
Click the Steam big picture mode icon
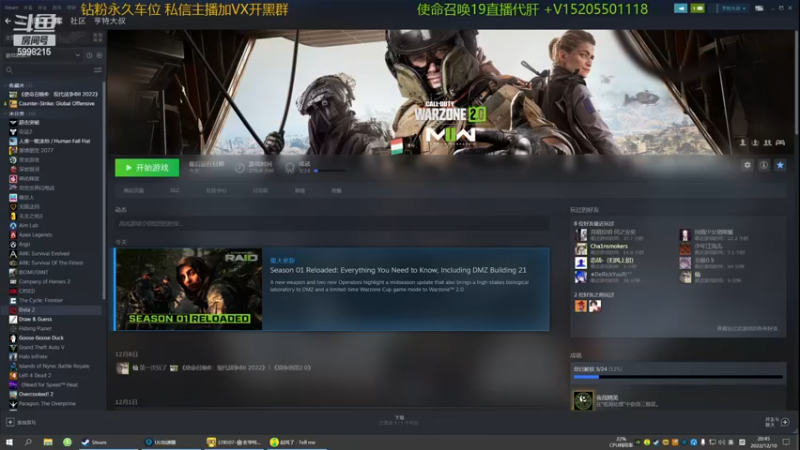tap(759, 8)
